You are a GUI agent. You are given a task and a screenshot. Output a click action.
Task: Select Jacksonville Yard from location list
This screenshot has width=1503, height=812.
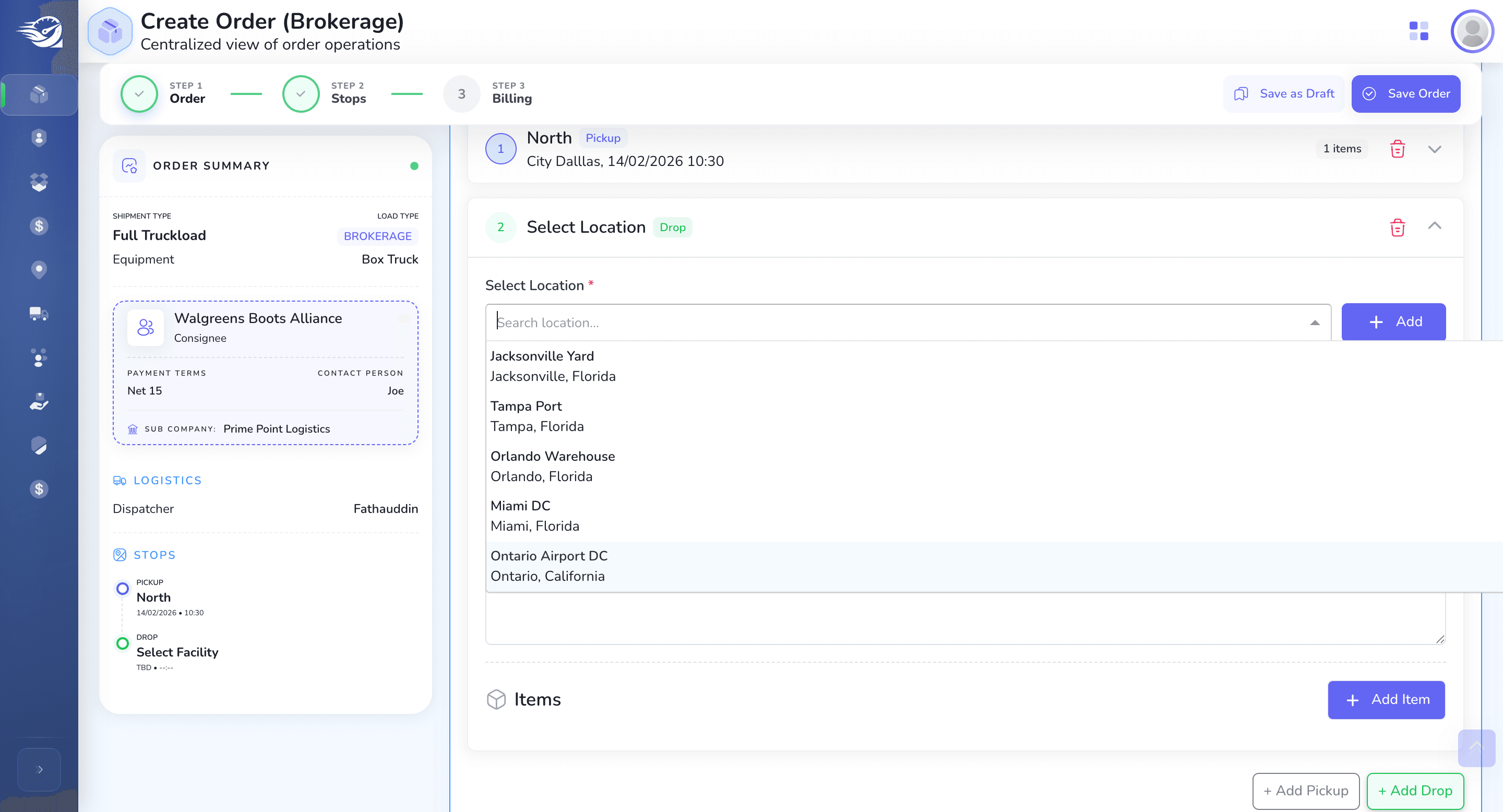(x=994, y=366)
